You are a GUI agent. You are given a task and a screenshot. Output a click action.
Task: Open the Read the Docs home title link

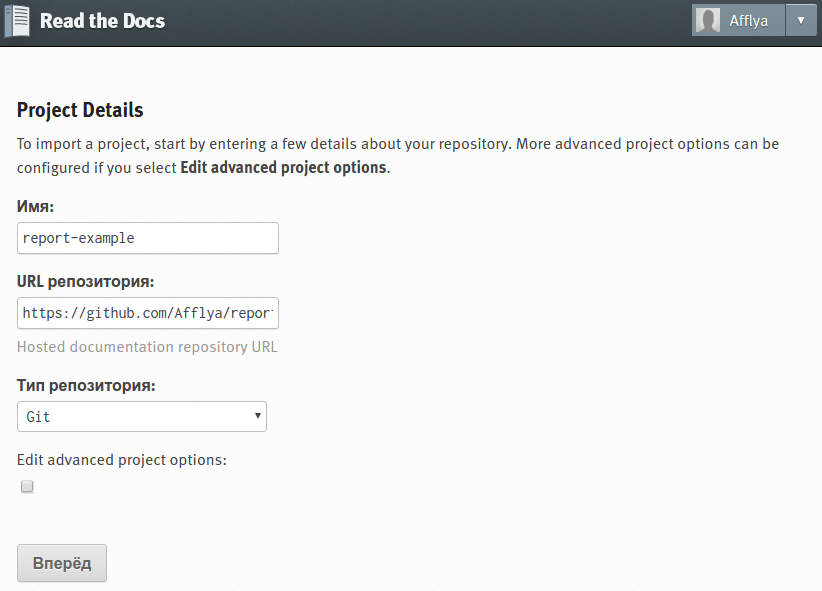(102, 21)
